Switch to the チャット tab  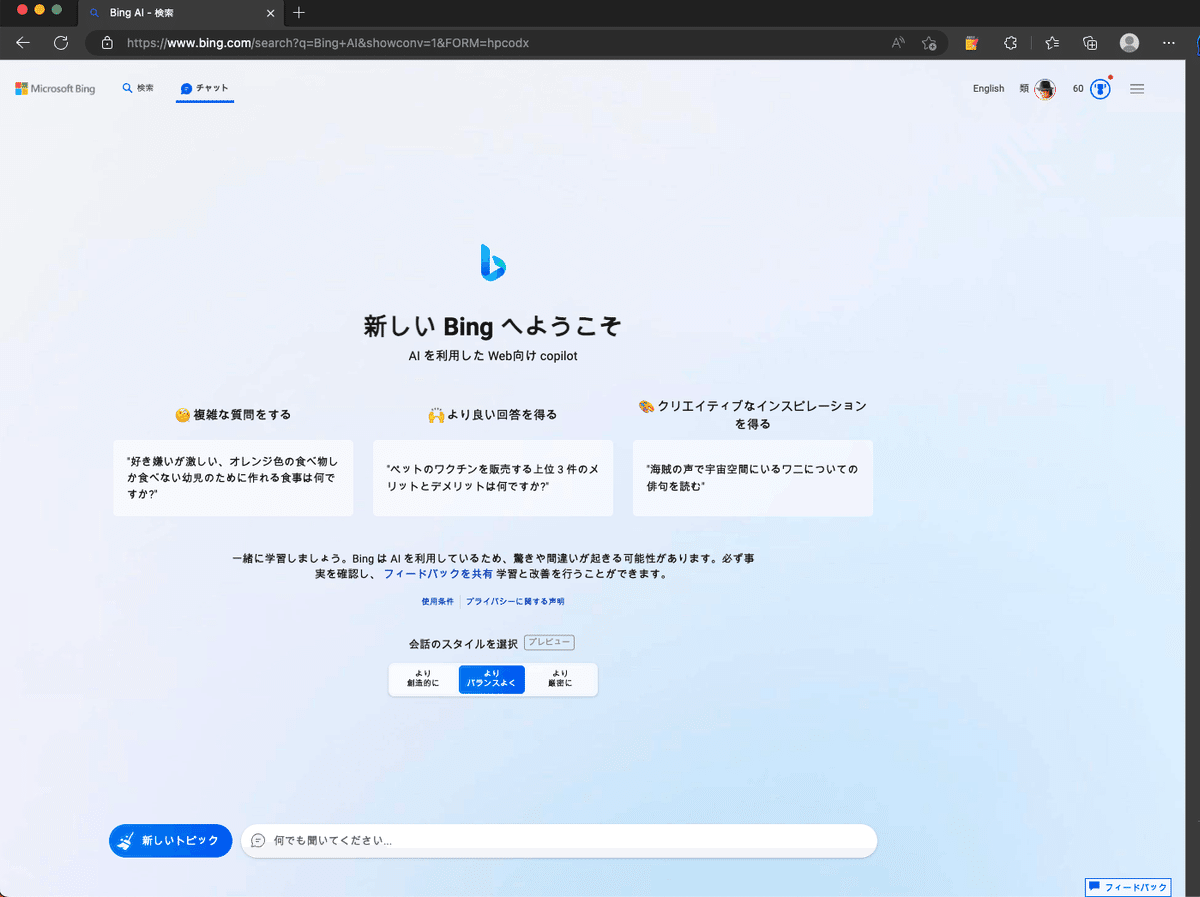tap(205, 88)
